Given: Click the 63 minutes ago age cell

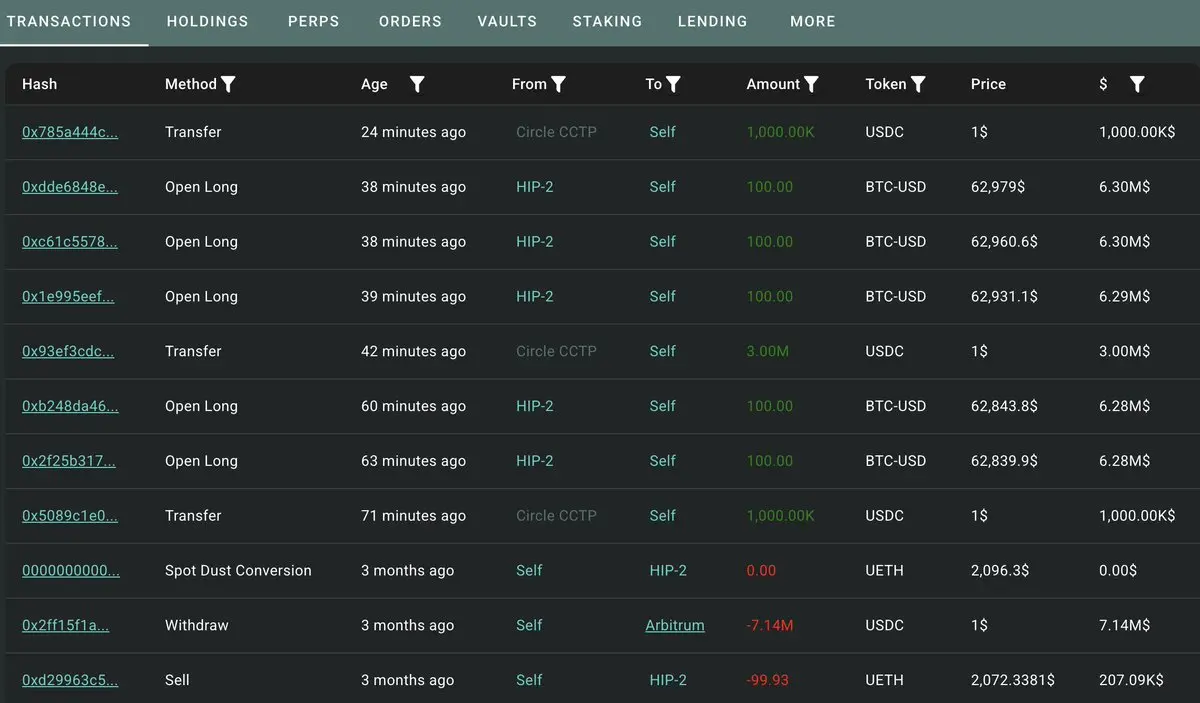Looking at the screenshot, I should 413,462.
